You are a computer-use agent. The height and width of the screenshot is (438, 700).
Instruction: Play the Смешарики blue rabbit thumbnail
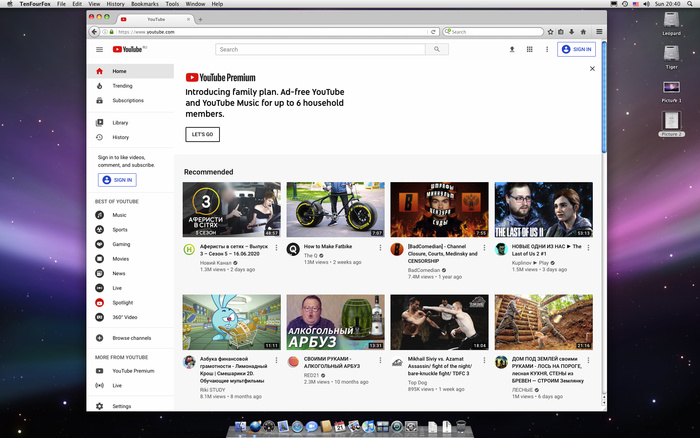232,322
